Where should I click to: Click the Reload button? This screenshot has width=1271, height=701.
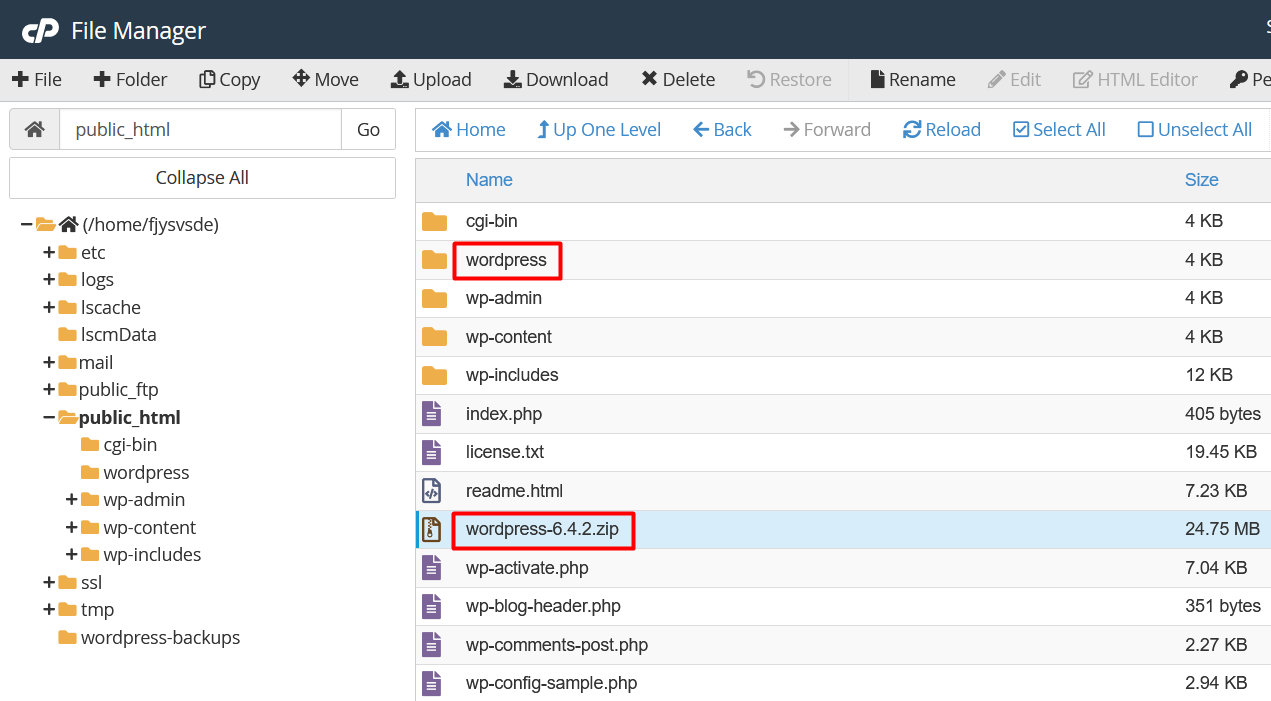[941, 130]
